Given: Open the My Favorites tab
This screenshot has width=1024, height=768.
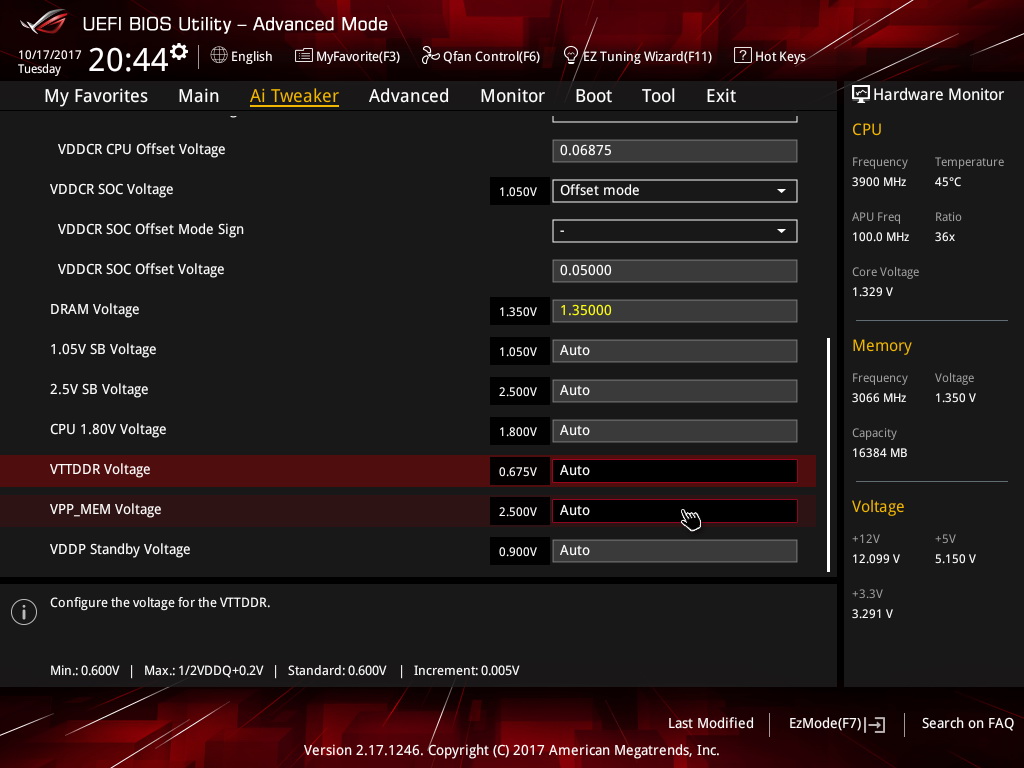Looking at the screenshot, I should [x=96, y=96].
